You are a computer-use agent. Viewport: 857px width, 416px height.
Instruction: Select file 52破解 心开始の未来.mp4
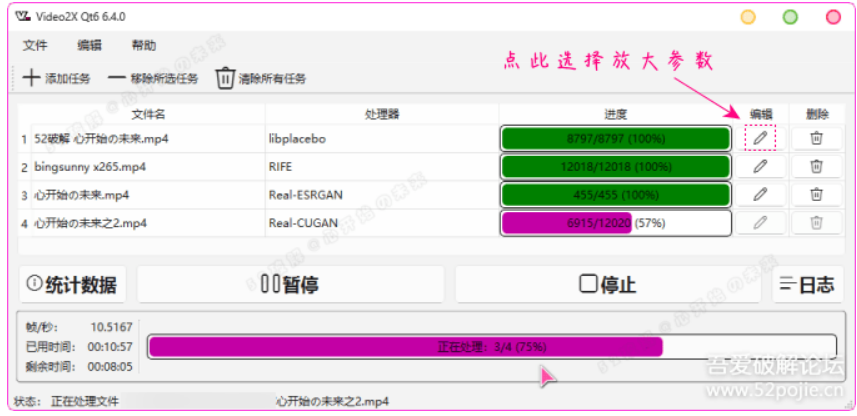point(148,139)
